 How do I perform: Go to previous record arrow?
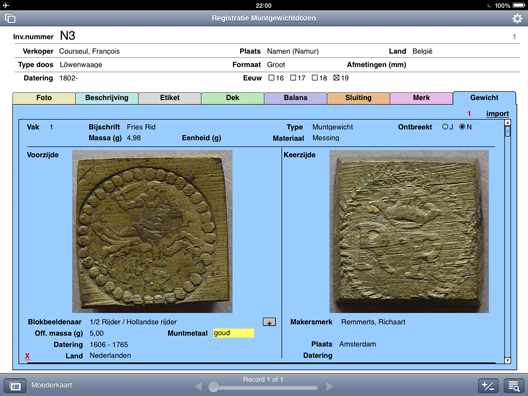[198, 386]
